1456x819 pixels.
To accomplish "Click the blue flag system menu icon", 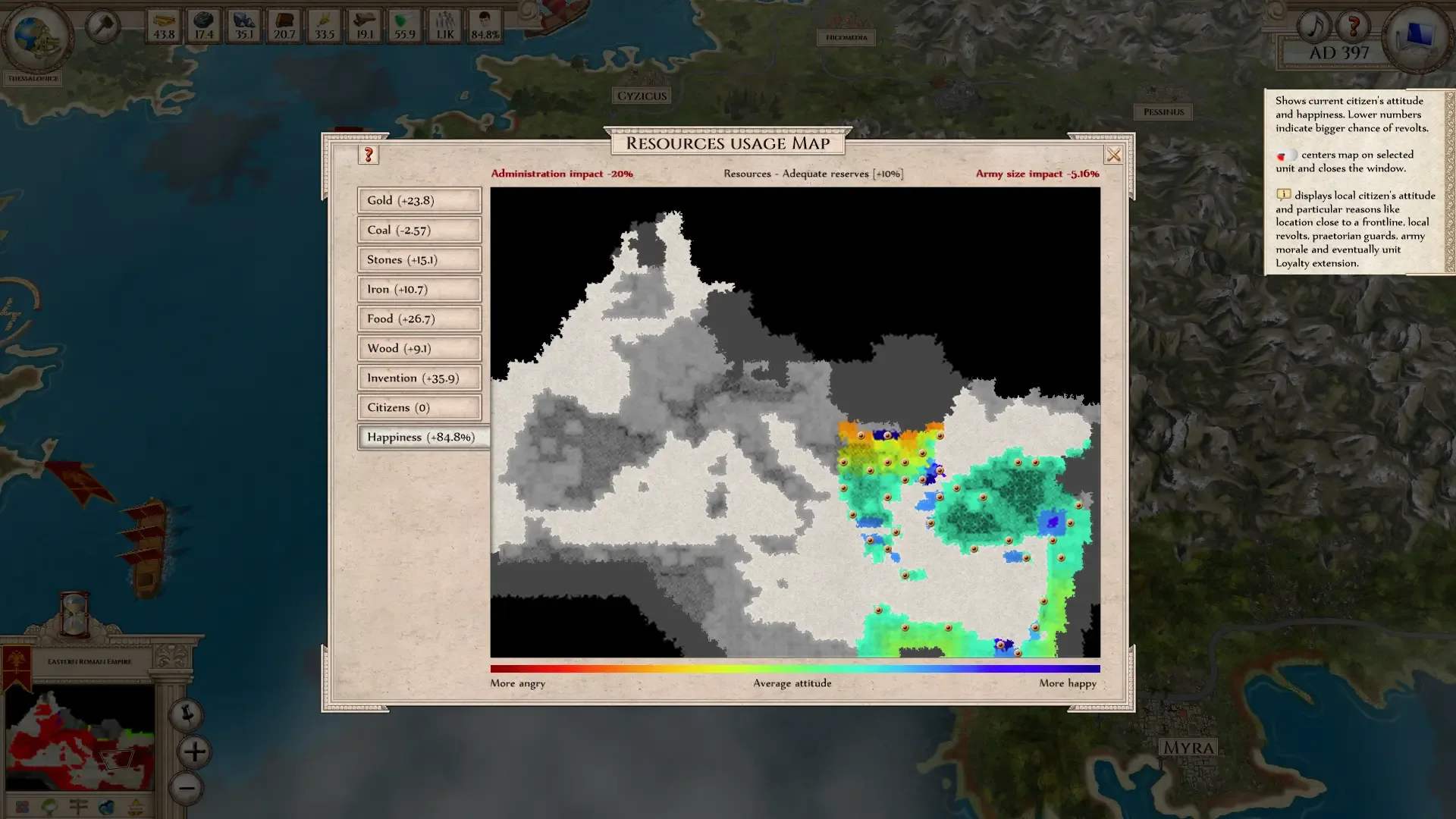I will [x=1417, y=36].
